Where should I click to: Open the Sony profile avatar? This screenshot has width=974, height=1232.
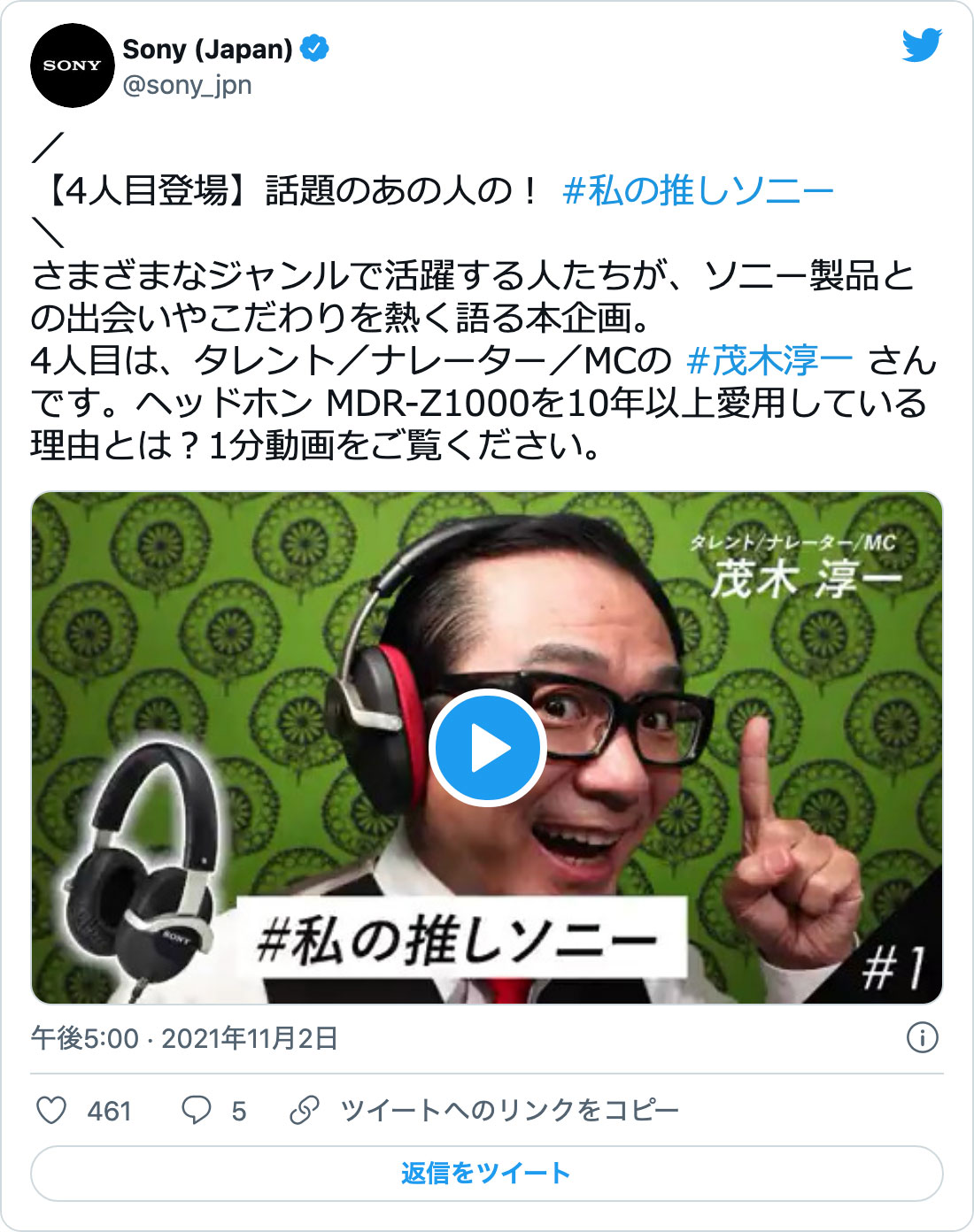coord(73,65)
